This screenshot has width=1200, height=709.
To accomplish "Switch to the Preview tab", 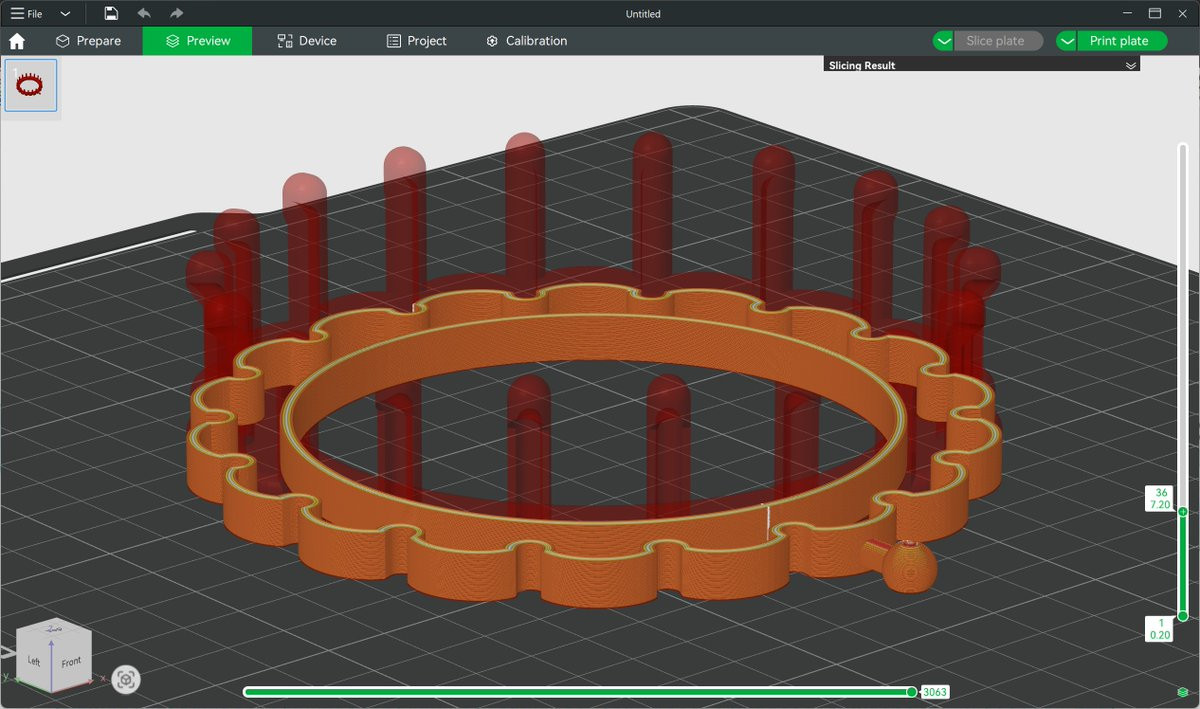I will point(197,41).
